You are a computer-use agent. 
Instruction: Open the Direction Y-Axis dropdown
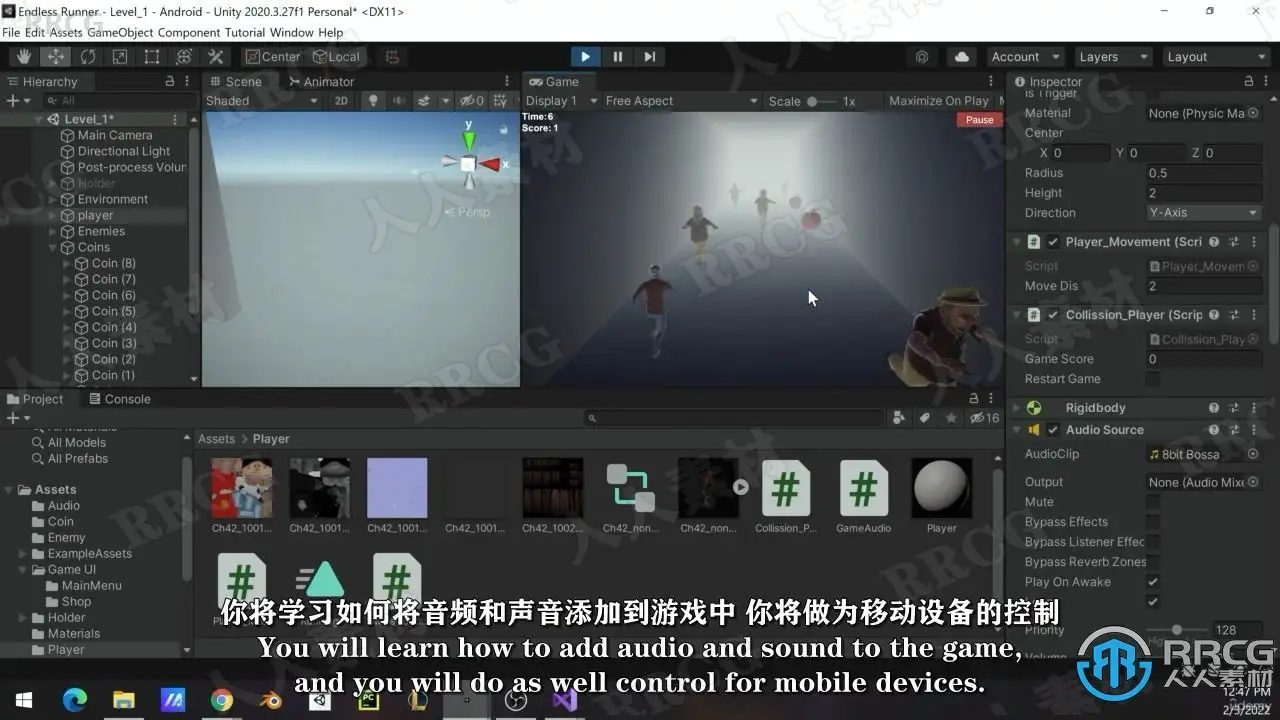coord(1204,213)
